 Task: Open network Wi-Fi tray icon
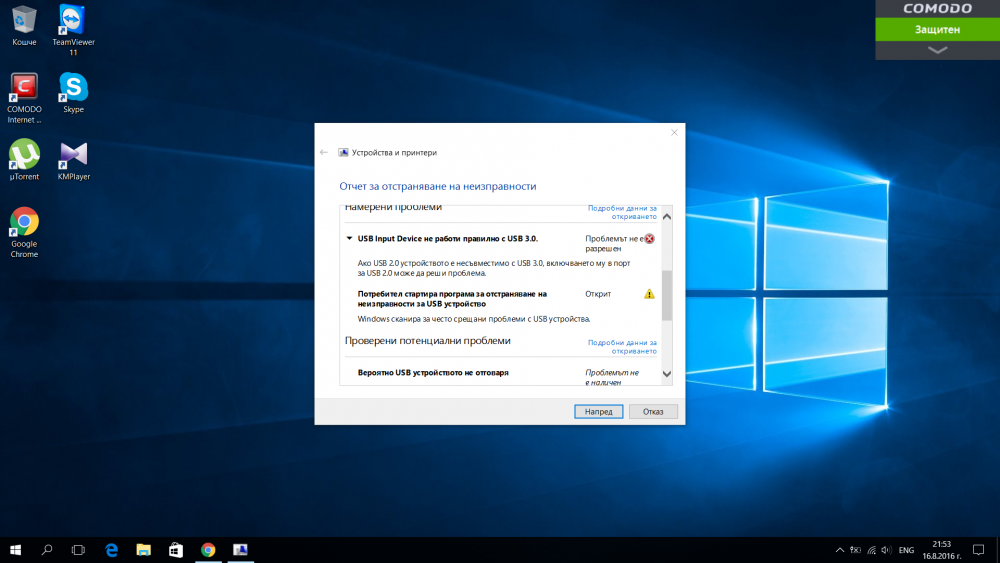tap(871, 550)
